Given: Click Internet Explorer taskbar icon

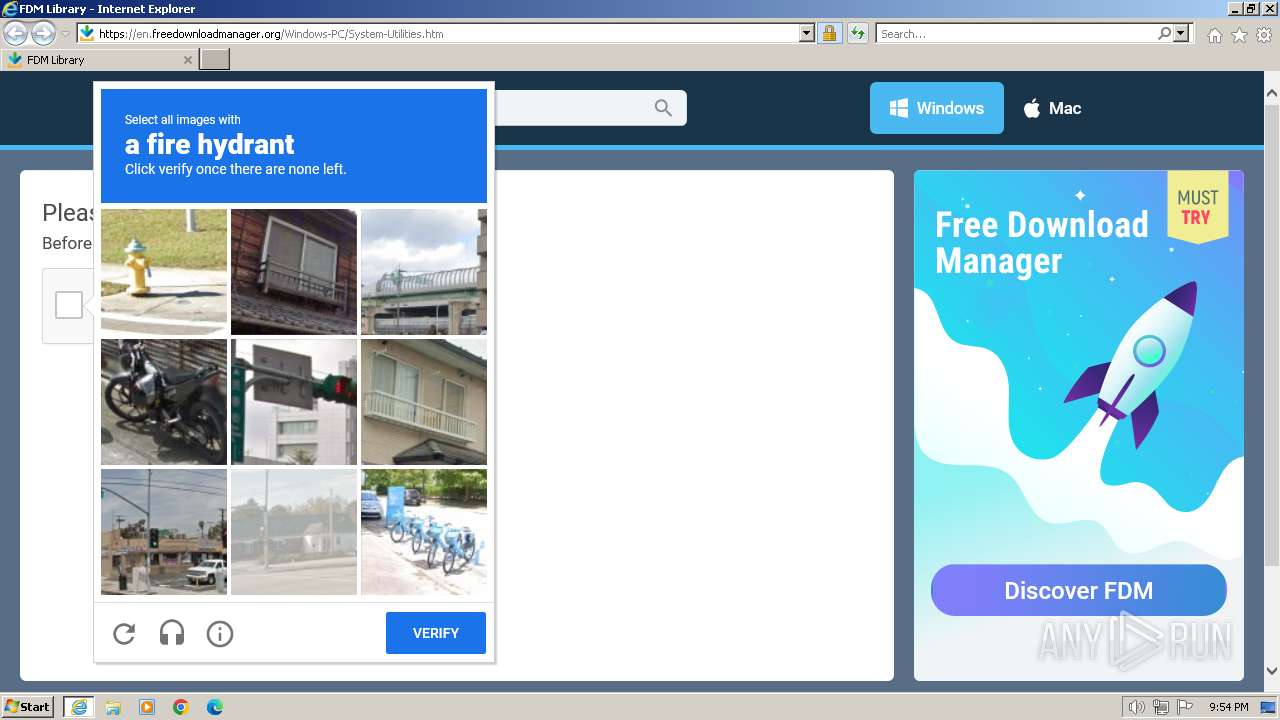Looking at the screenshot, I should pos(78,707).
